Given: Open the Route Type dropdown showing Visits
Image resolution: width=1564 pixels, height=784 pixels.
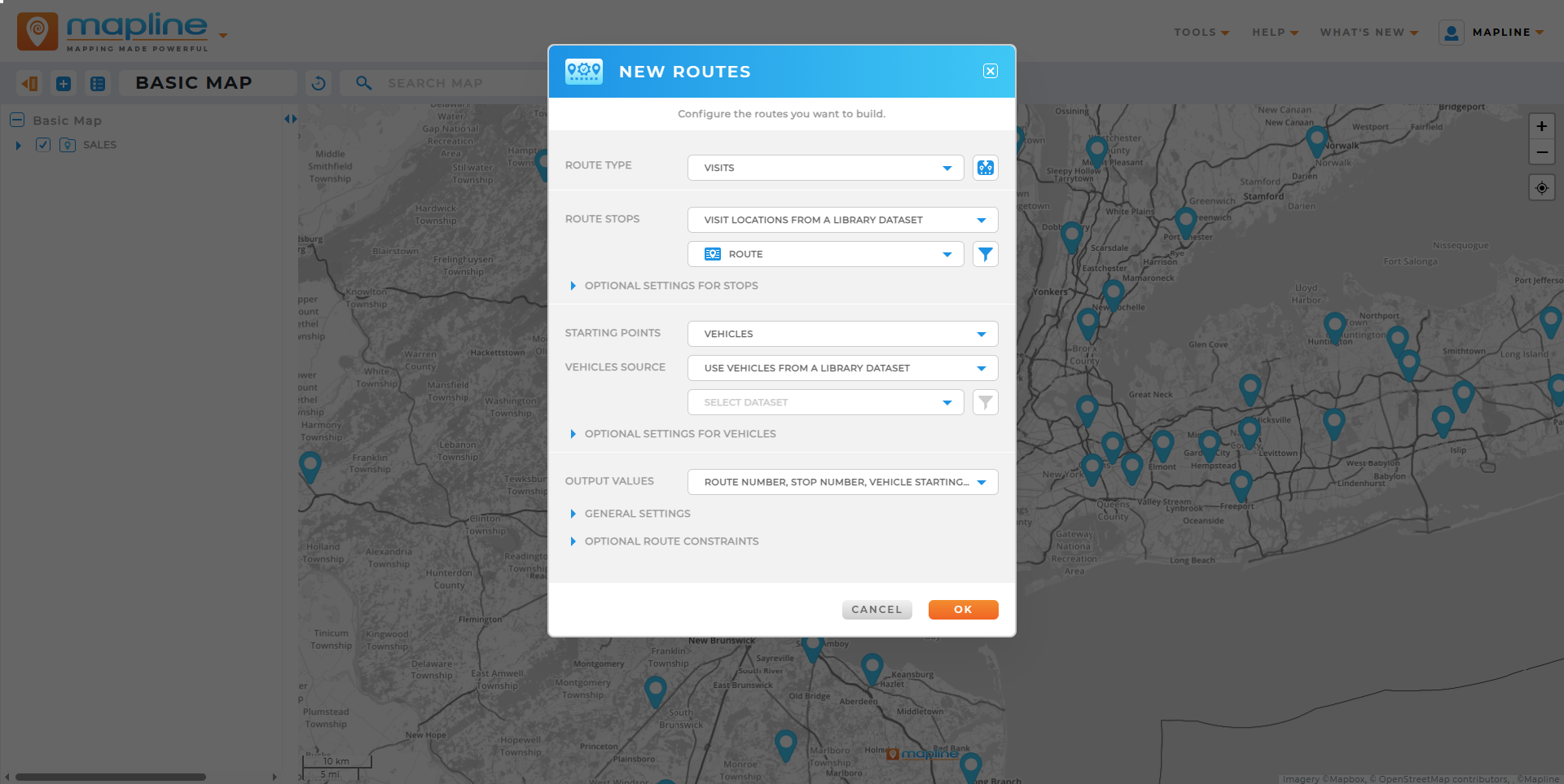Looking at the screenshot, I should 824,168.
